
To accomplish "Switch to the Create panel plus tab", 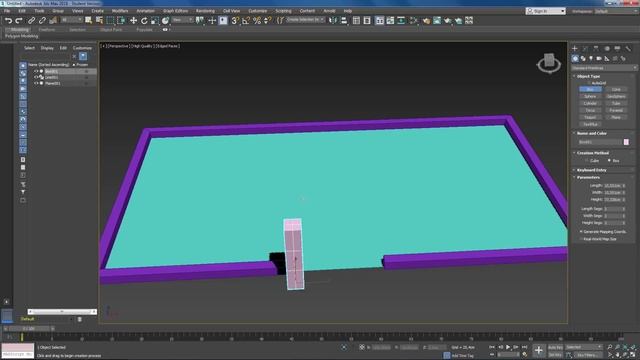I will 575,49.
